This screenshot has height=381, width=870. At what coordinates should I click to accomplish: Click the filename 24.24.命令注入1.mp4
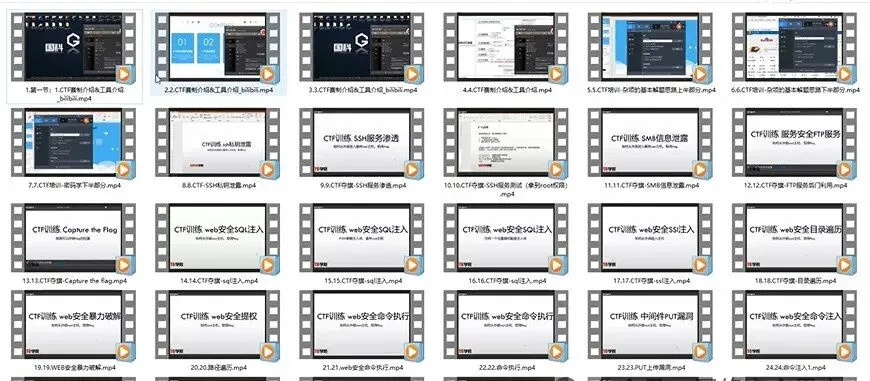[x=795, y=367]
